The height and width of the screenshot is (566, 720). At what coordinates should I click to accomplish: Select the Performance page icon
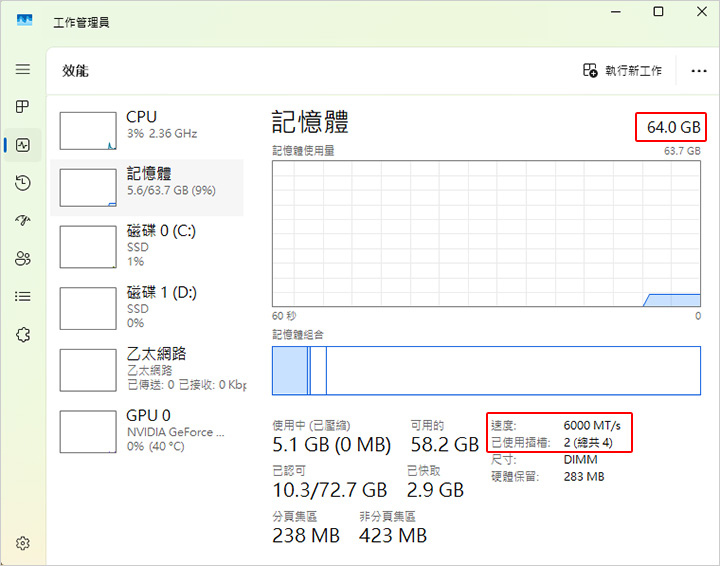click(22, 145)
